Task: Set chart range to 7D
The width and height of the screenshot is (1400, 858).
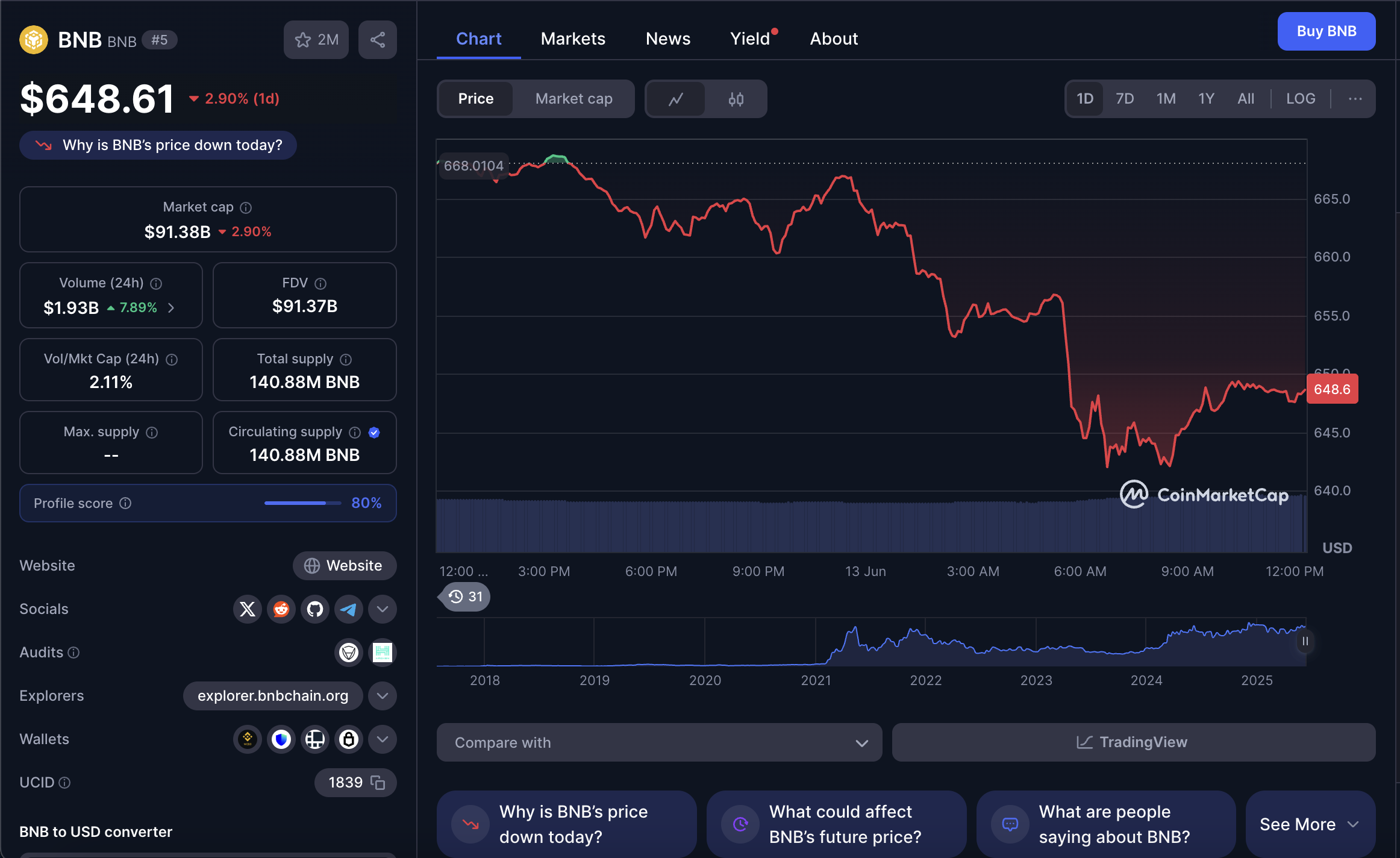Action: (x=1125, y=99)
